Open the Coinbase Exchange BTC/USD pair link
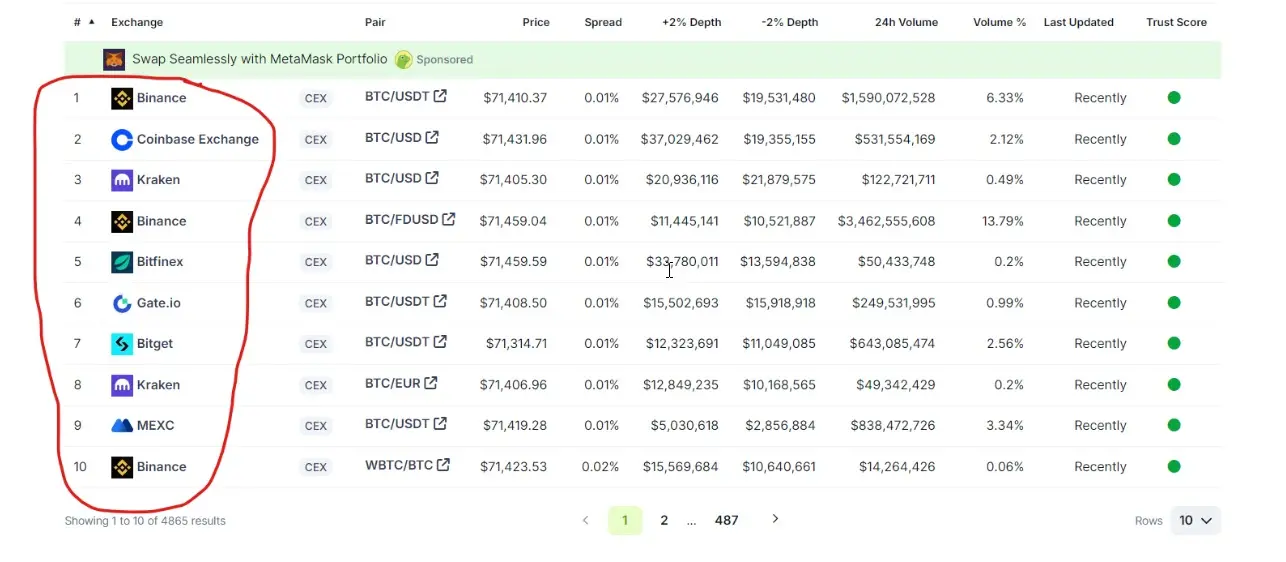The width and height of the screenshot is (1286, 562). (393, 138)
